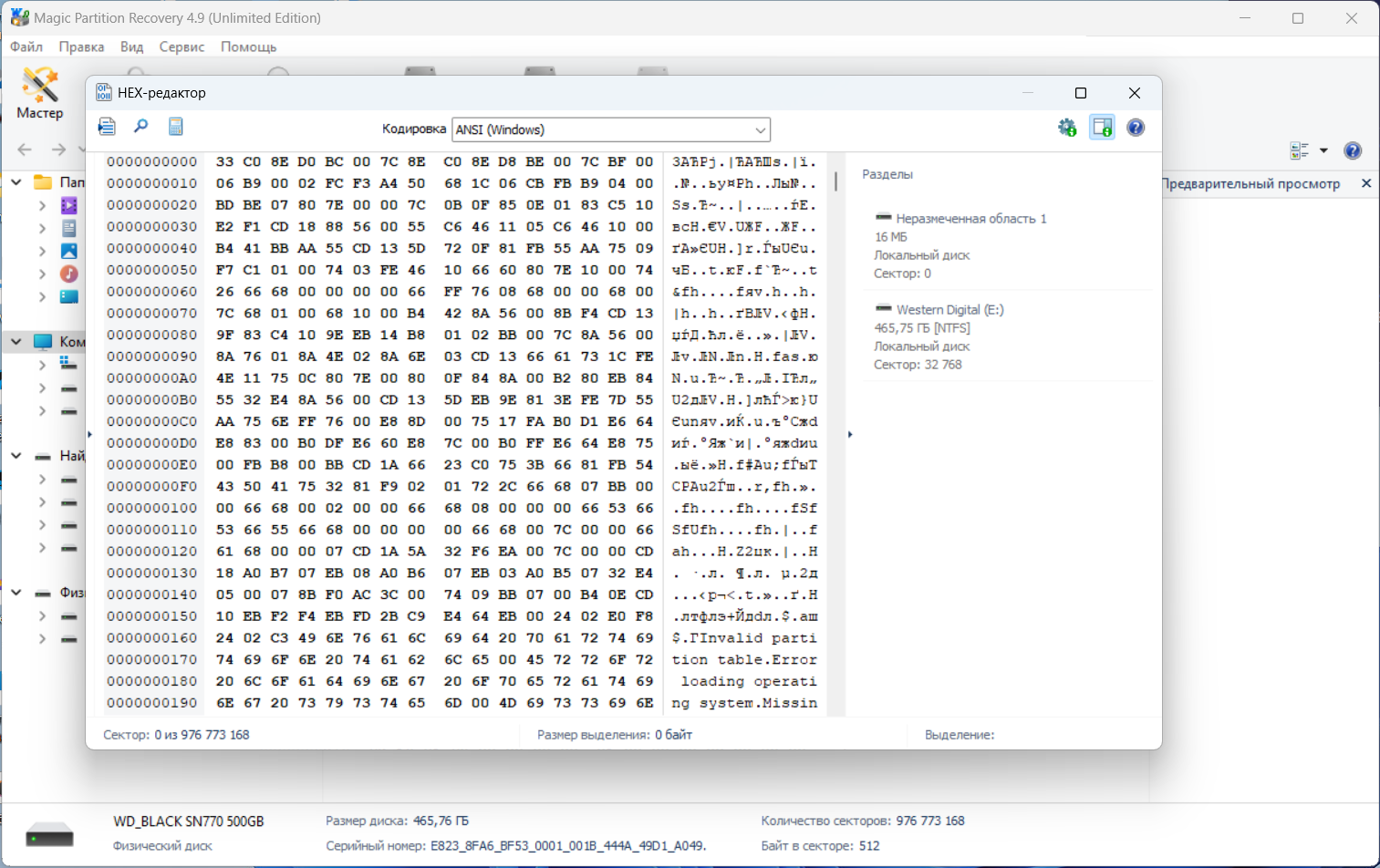Click the collapse arrow right of hex view

[x=850, y=434]
